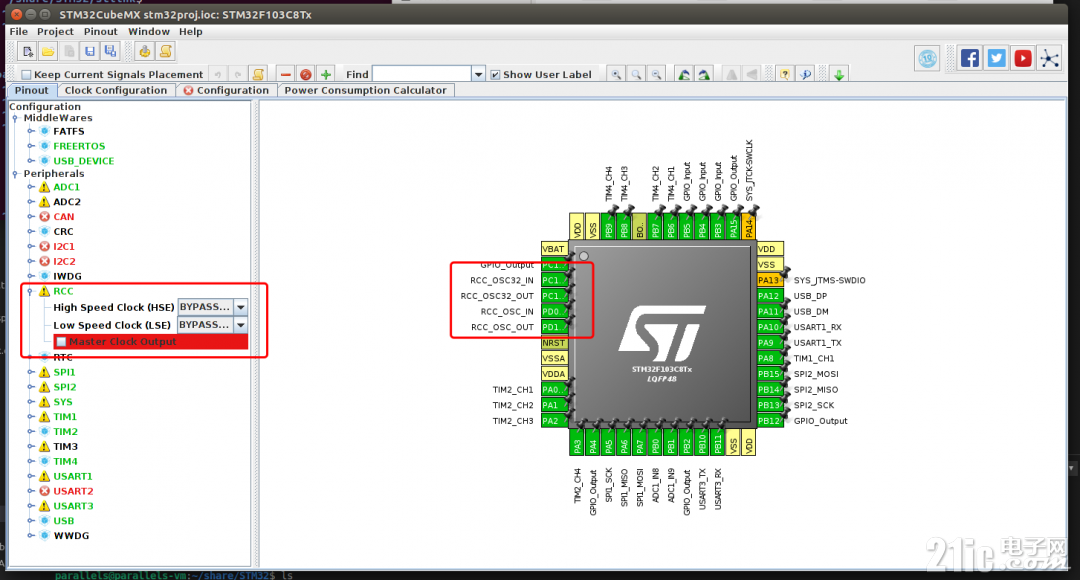The height and width of the screenshot is (580, 1080).
Task: Click the yellow question mark help icon
Action: click(x=785, y=74)
